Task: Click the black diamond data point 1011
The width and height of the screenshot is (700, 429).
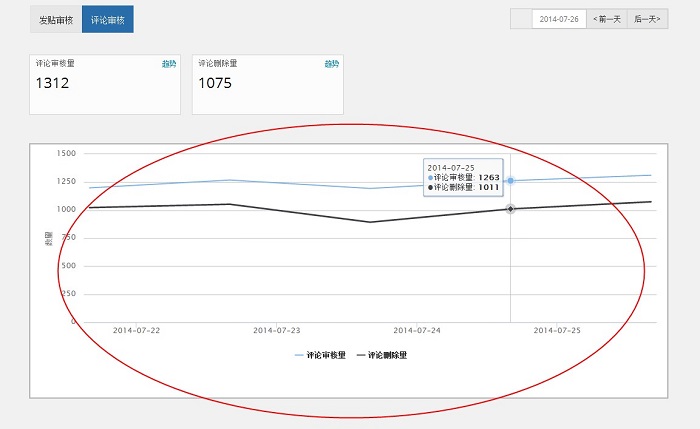Action: pyautogui.click(x=510, y=209)
